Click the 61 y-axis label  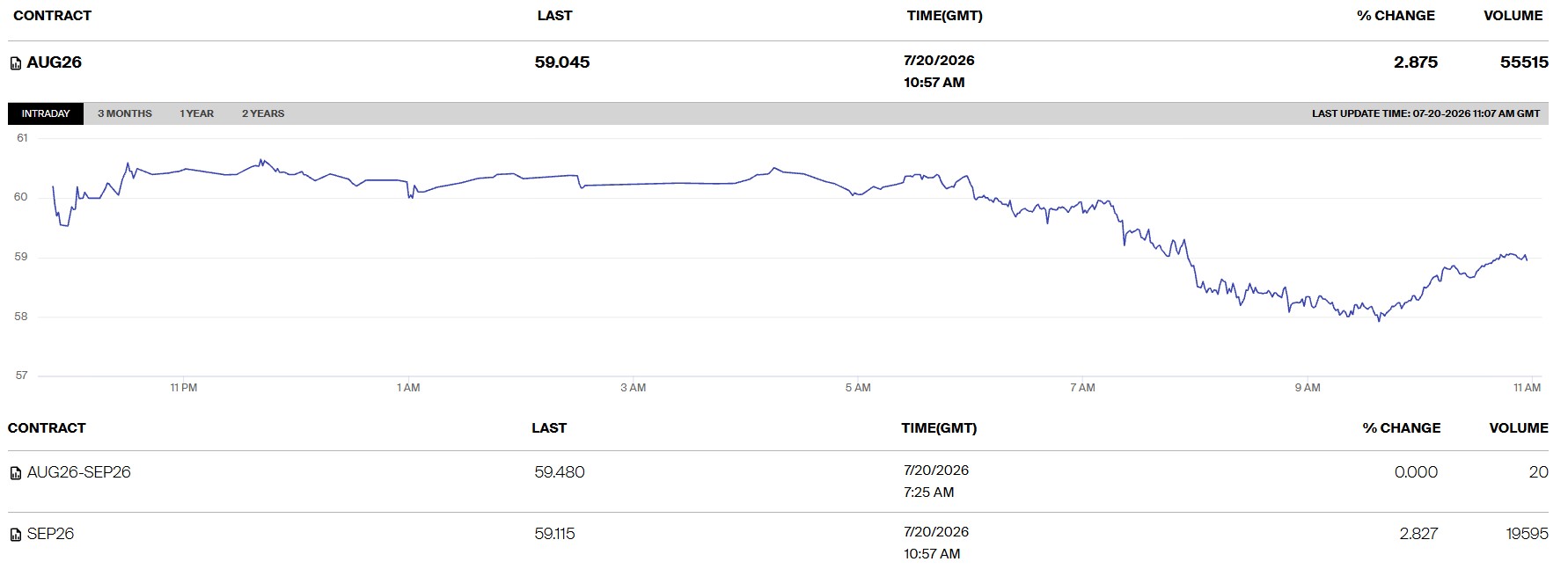[x=22, y=138]
